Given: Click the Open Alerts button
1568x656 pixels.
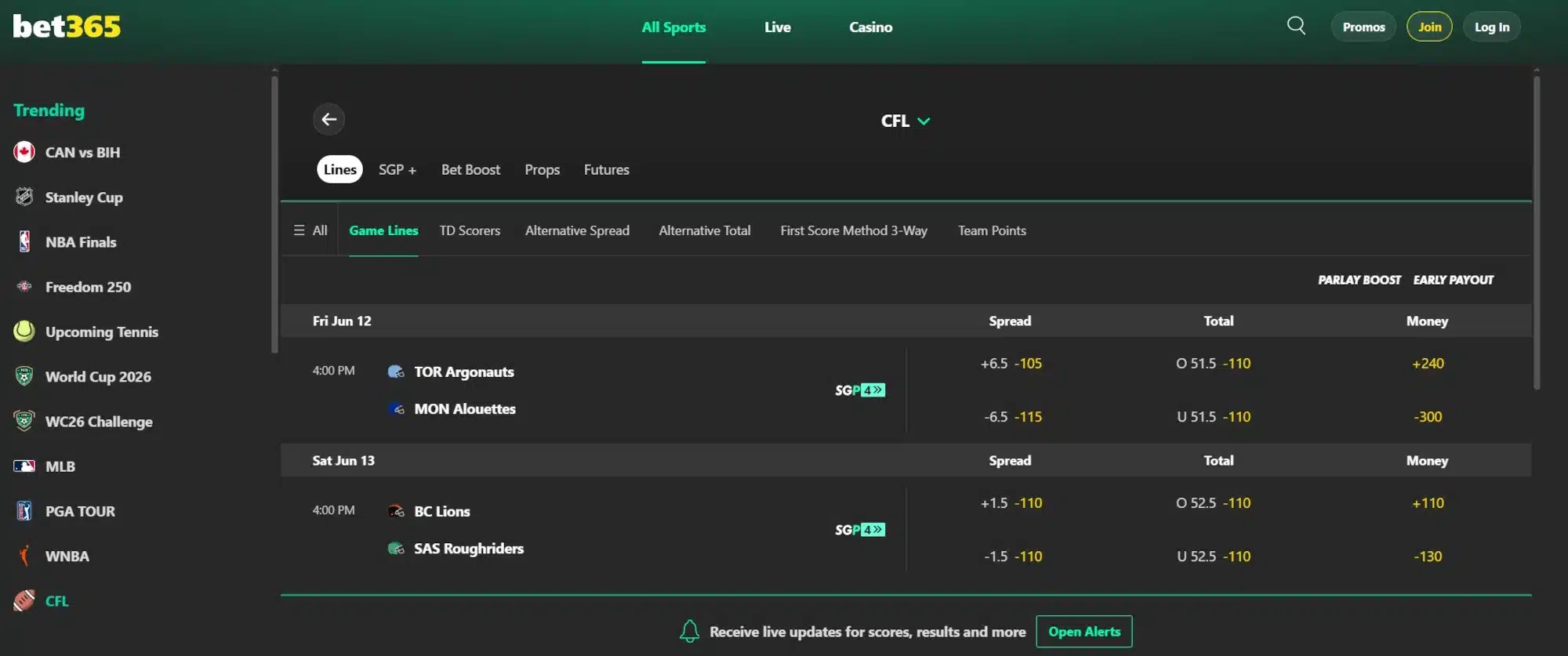Looking at the screenshot, I should (x=1084, y=632).
